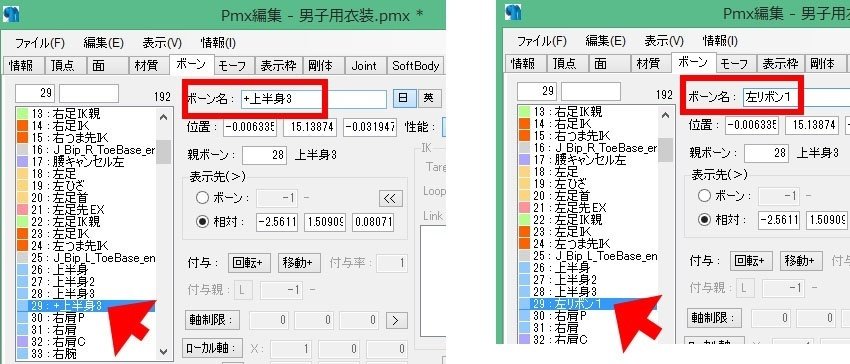
Task: Switch to Joint tab in left window
Action: [x=364, y=66]
